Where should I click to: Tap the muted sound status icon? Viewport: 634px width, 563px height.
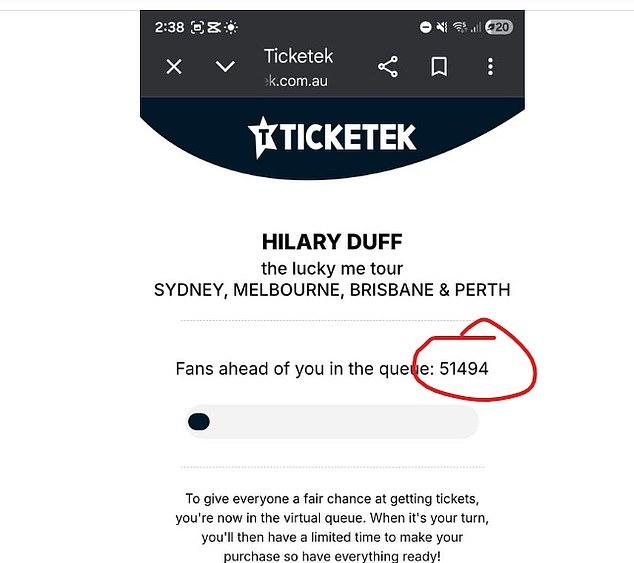click(x=442, y=27)
